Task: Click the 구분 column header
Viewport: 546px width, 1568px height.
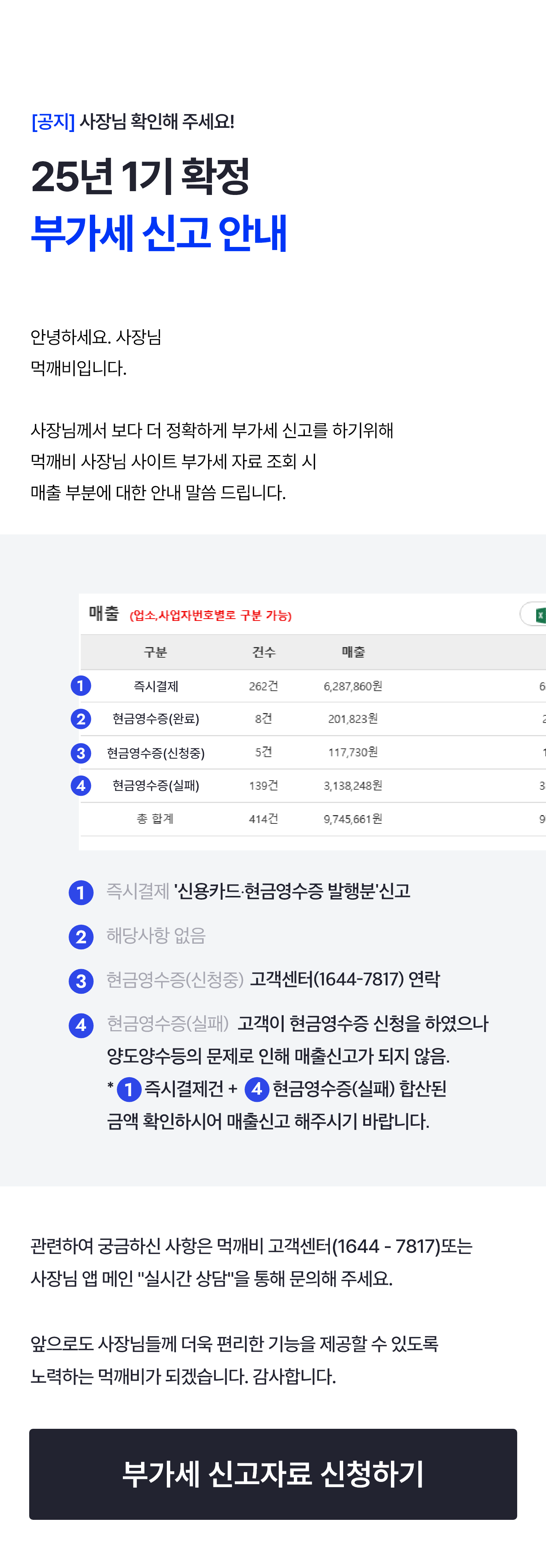Action: [x=155, y=652]
